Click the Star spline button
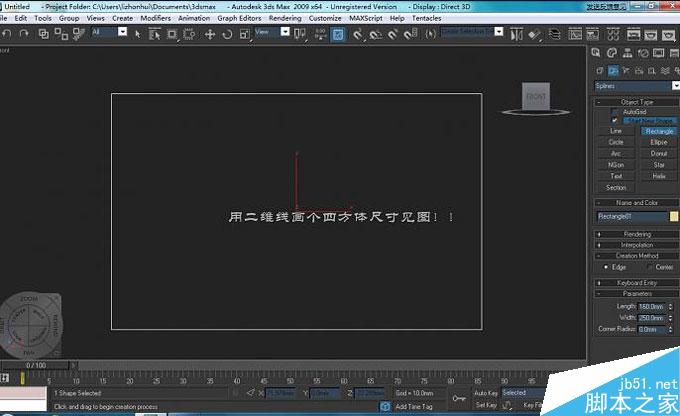The height and width of the screenshot is (416, 680). [x=659, y=165]
